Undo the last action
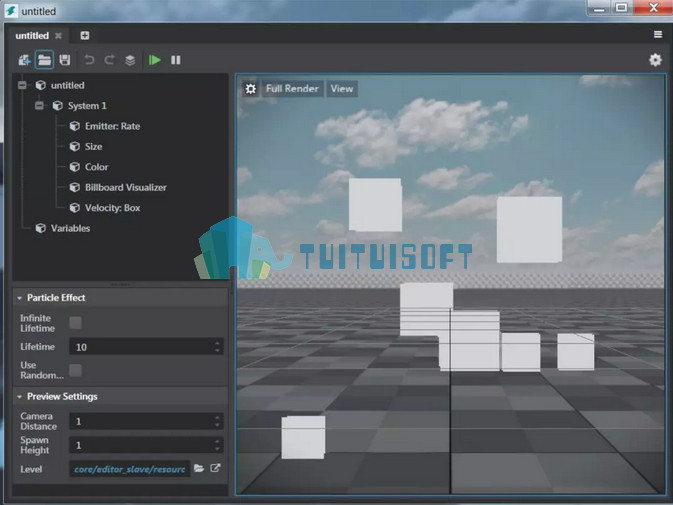673x505 pixels. (x=89, y=60)
